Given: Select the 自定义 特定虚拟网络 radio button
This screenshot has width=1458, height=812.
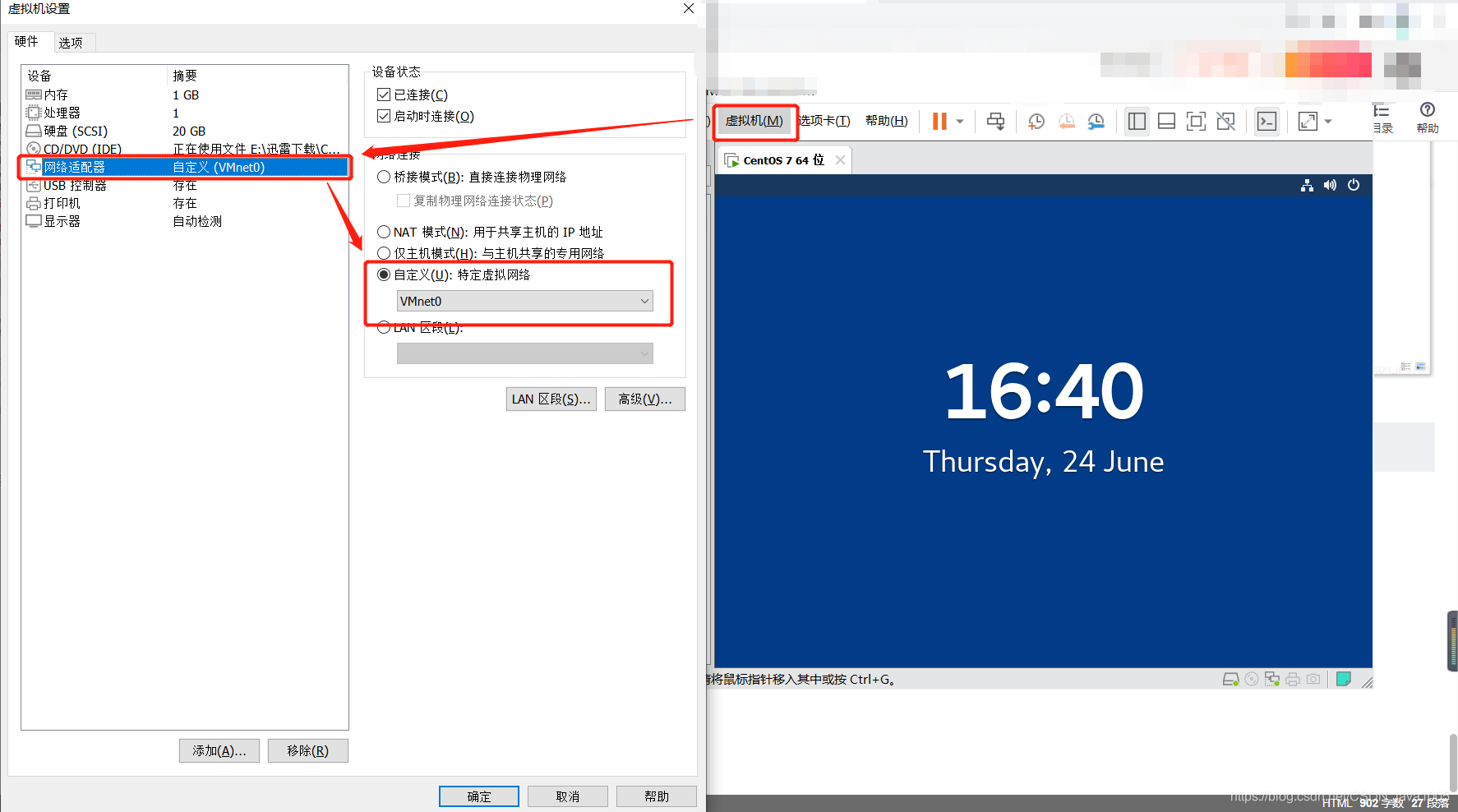Looking at the screenshot, I should tap(384, 275).
